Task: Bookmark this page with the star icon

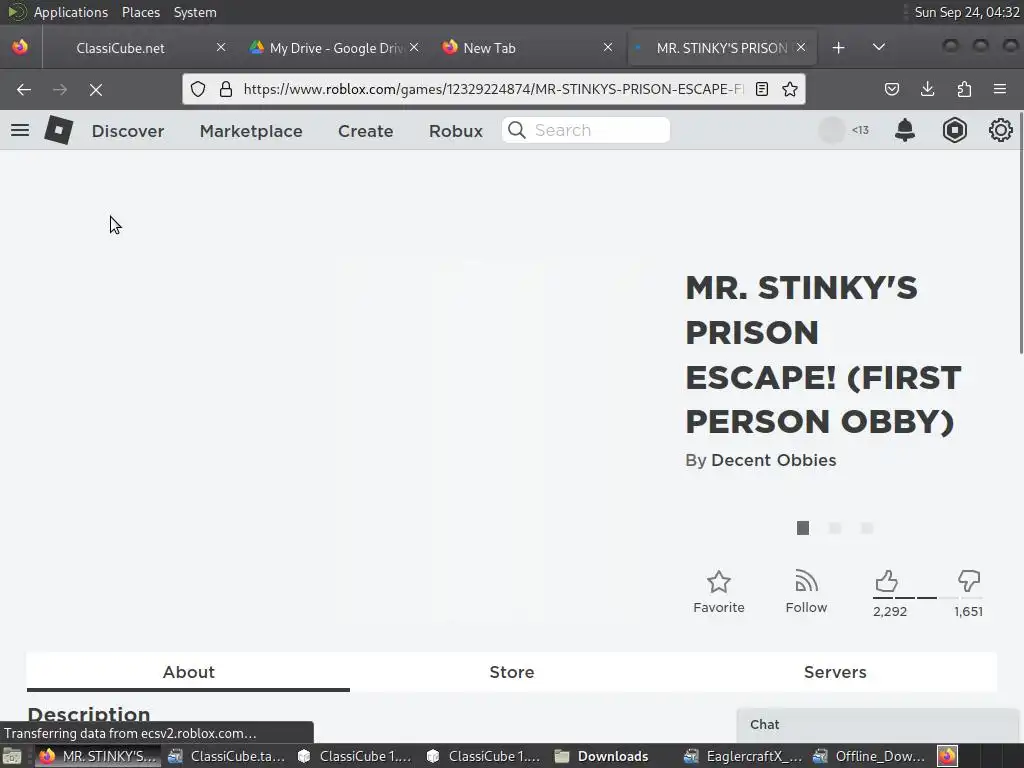Action: [790, 89]
